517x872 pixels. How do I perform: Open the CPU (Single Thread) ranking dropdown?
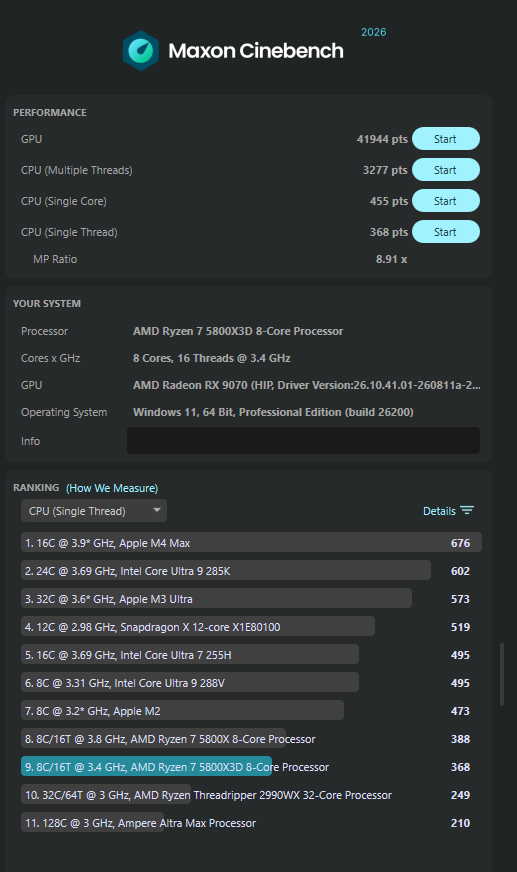(x=94, y=511)
